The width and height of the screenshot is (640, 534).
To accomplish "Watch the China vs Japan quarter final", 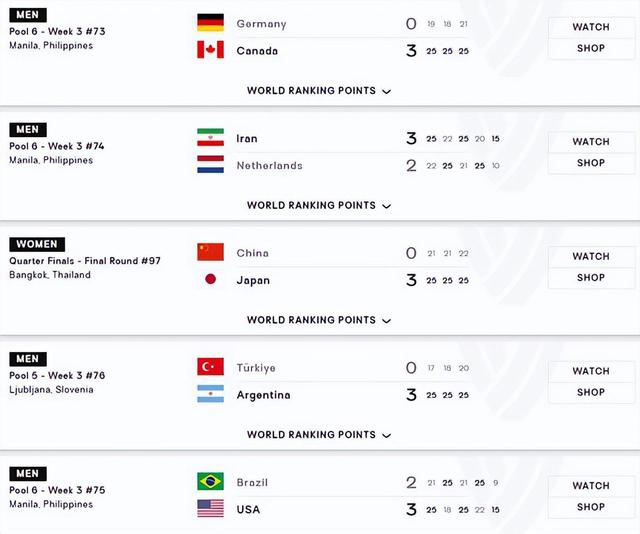I will (x=591, y=257).
